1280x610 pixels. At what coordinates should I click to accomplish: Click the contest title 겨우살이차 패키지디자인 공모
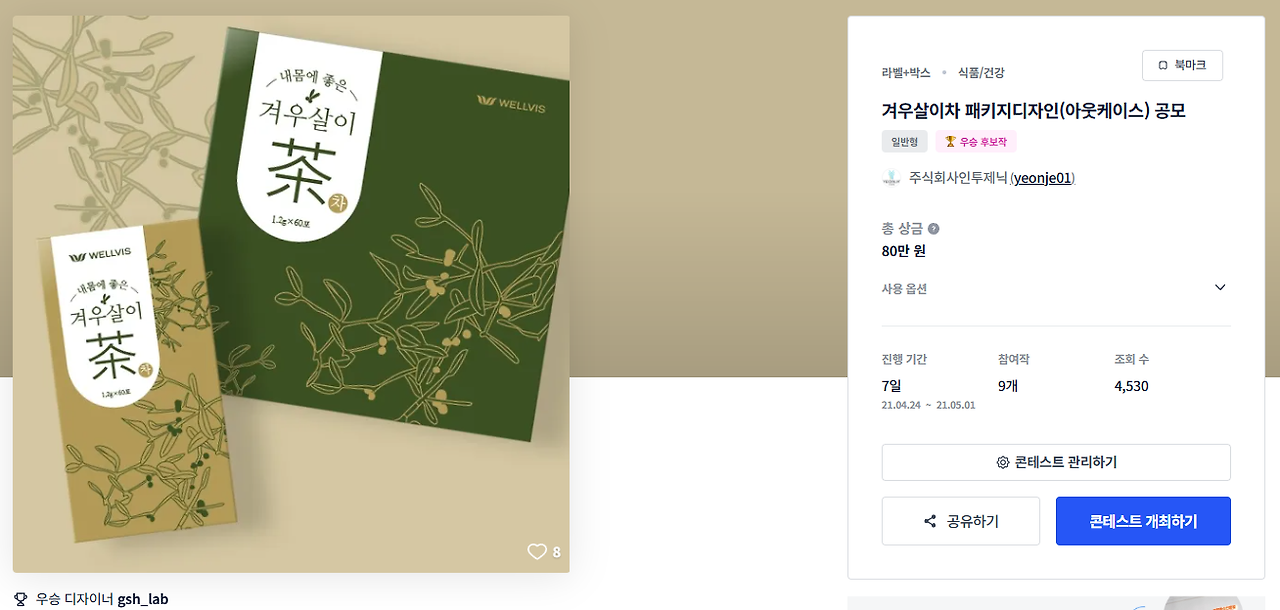click(x=1033, y=110)
